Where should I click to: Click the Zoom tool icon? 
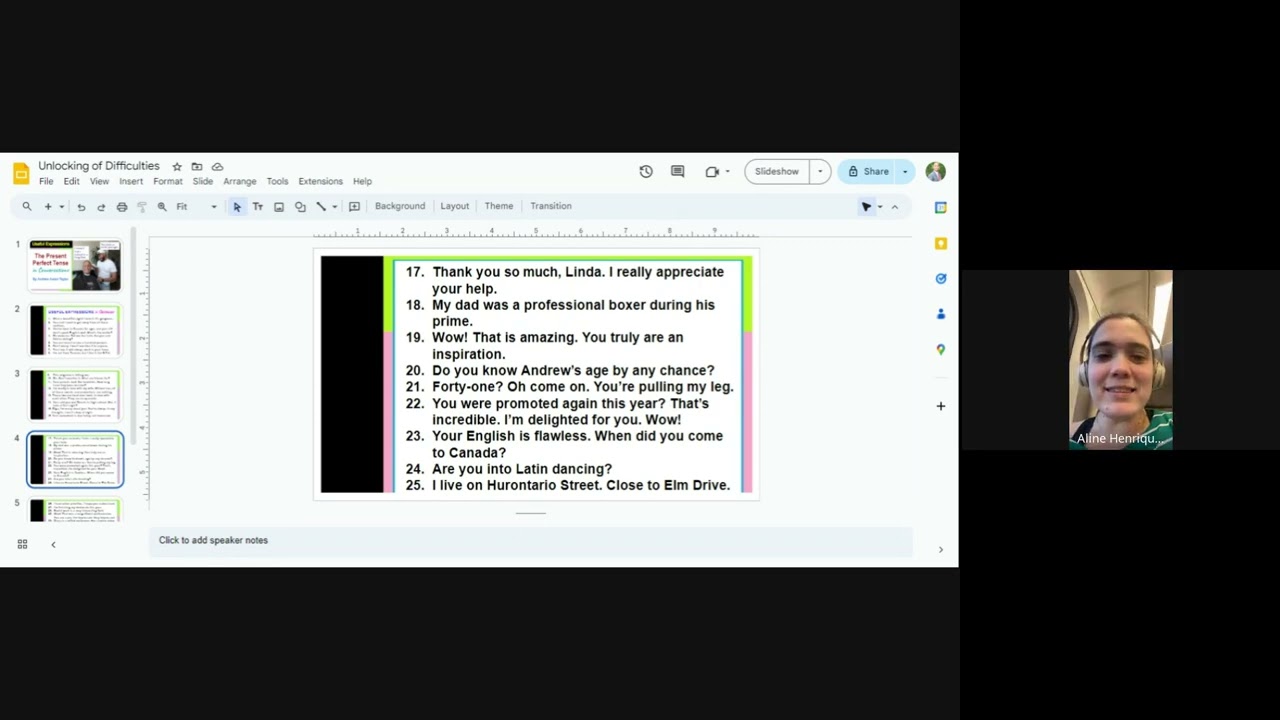click(x=162, y=207)
